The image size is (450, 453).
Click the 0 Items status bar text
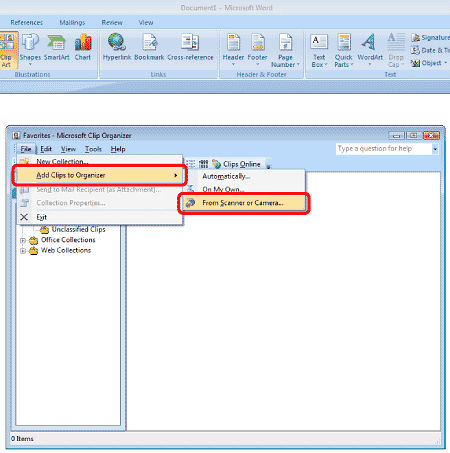(22, 439)
